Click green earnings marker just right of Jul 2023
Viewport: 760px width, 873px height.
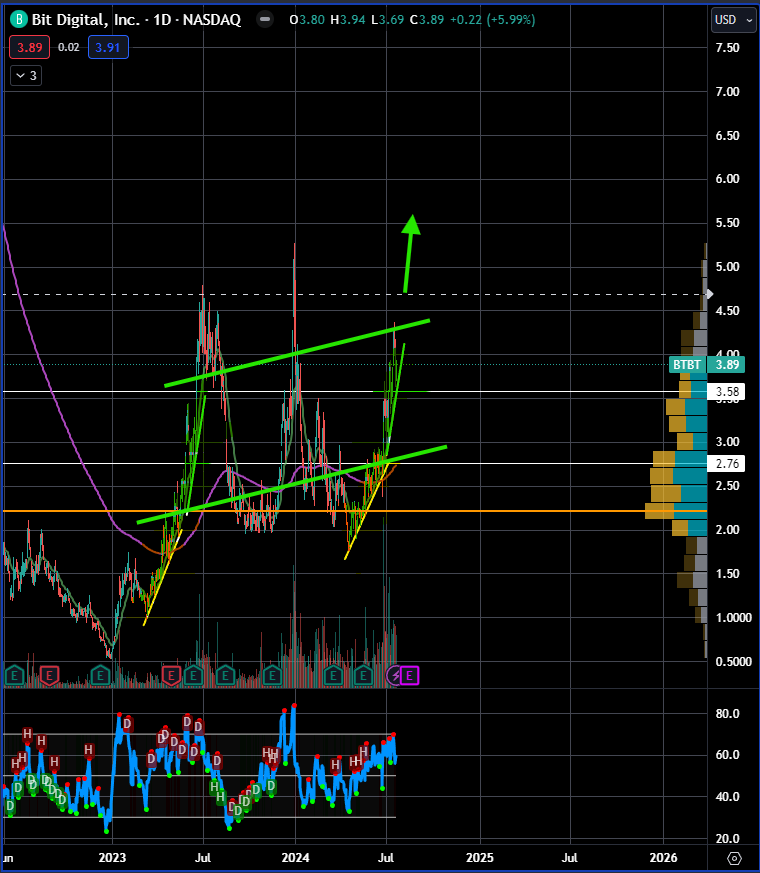(225, 676)
